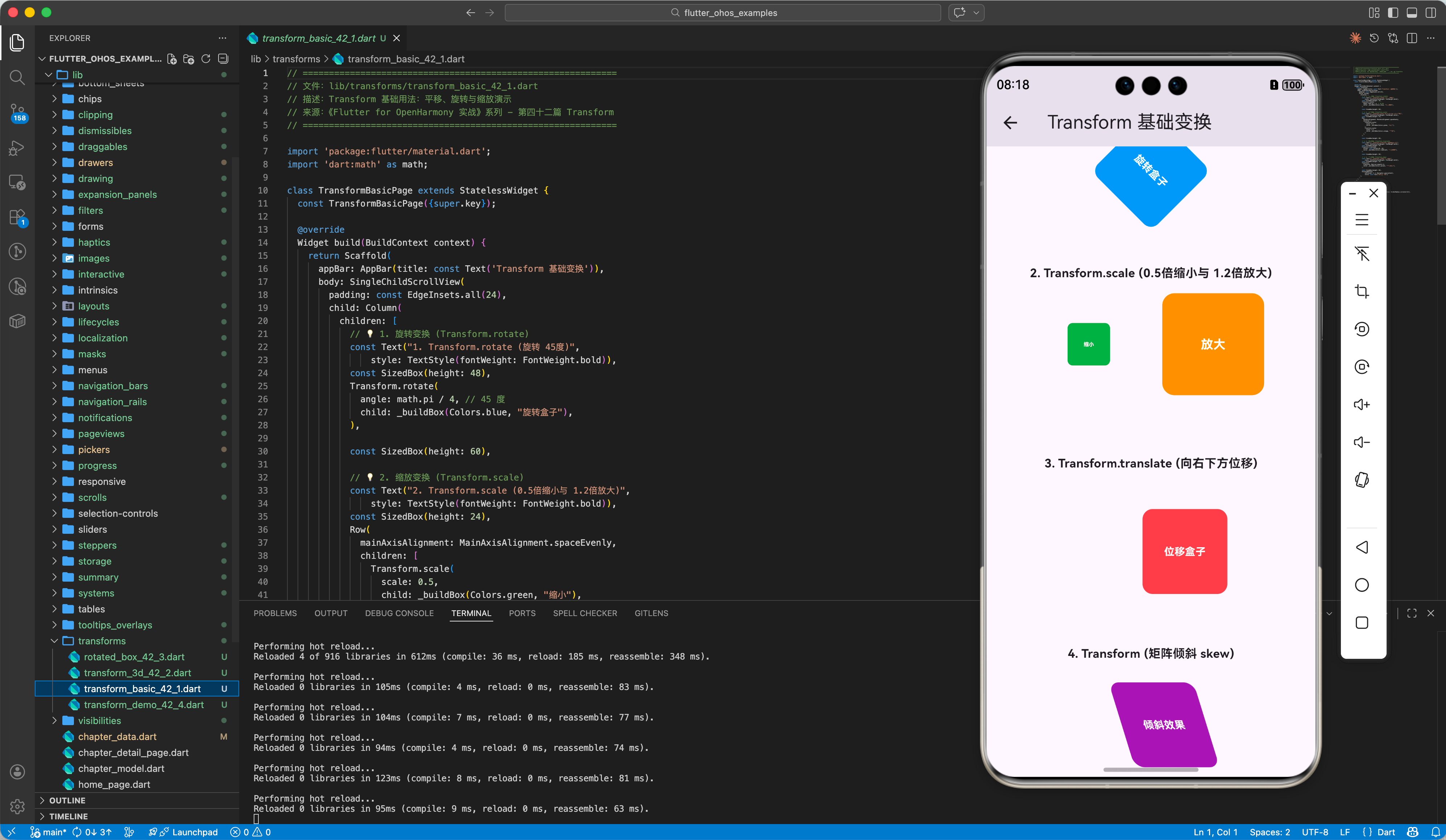Open transform_3d_42_2.dart file
1446x840 pixels.
(x=137, y=673)
